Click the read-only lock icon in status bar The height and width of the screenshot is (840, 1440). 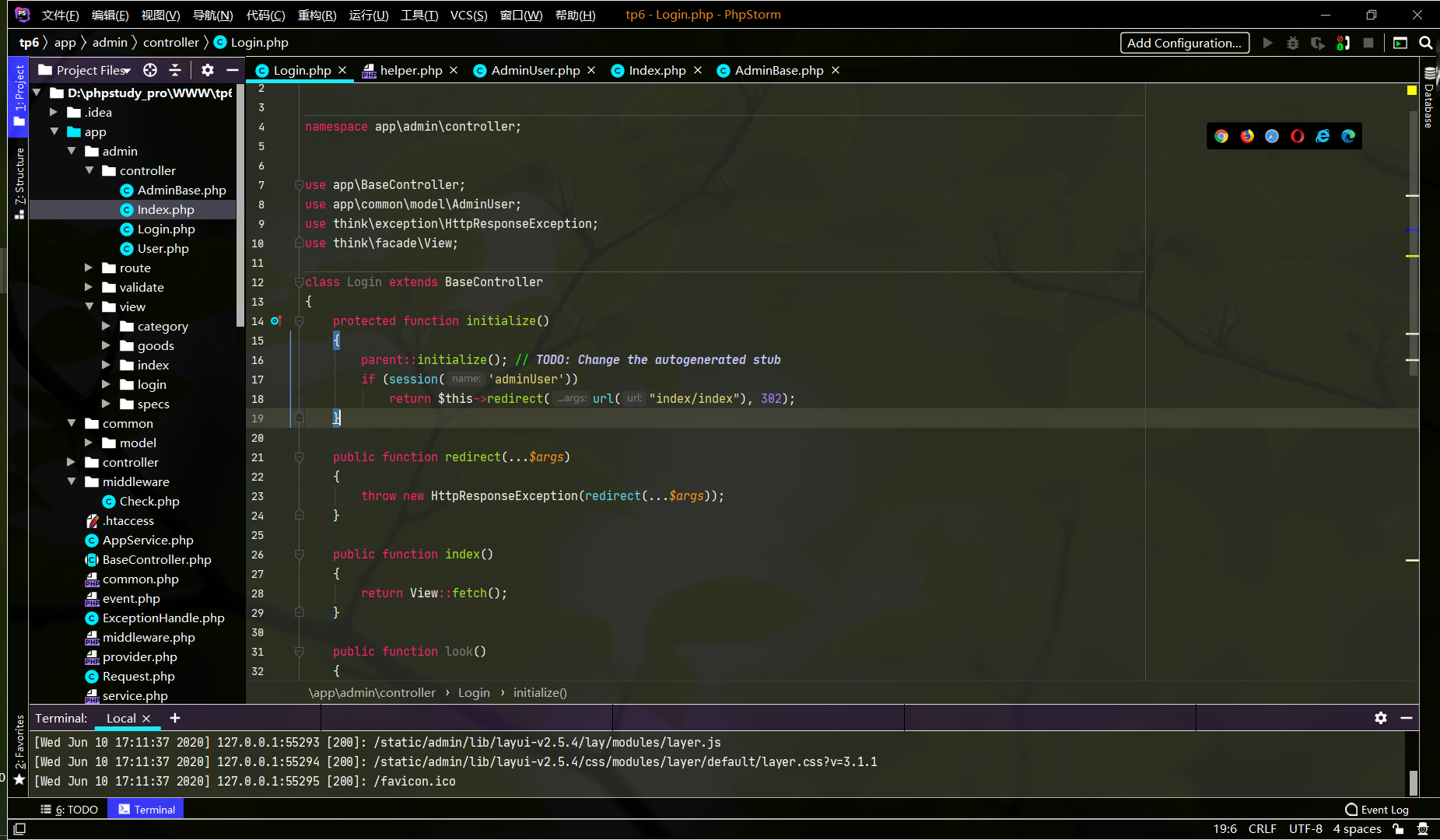(1399, 829)
